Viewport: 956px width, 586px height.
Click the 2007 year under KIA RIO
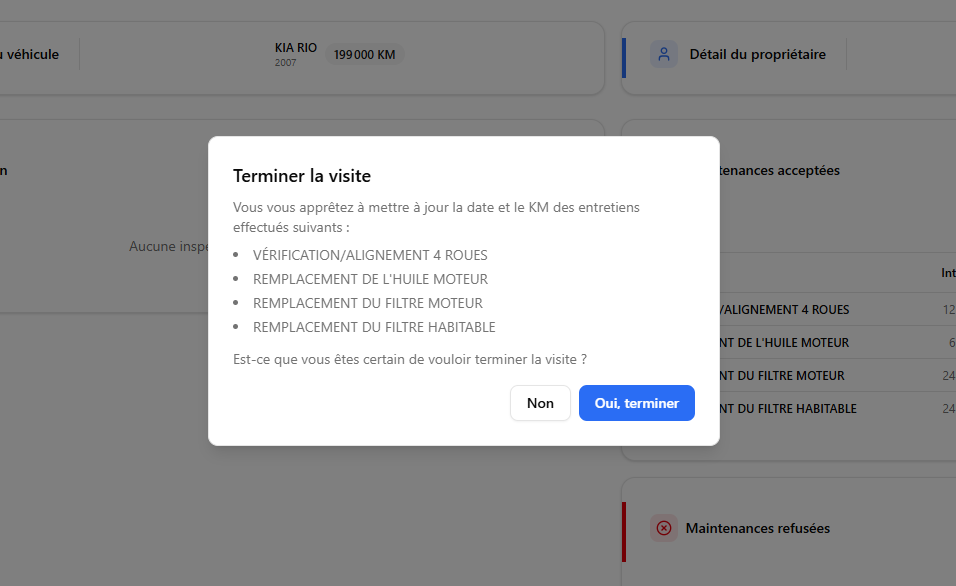[x=286, y=63]
